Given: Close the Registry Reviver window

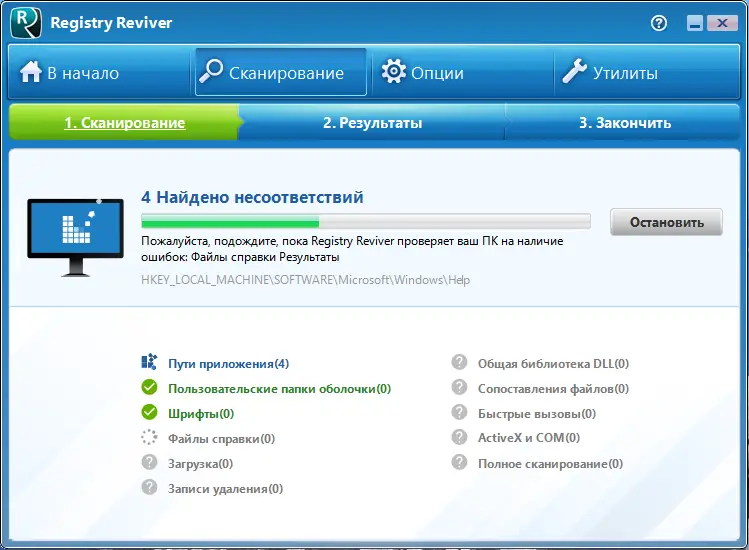Looking at the screenshot, I should point(722,22).
